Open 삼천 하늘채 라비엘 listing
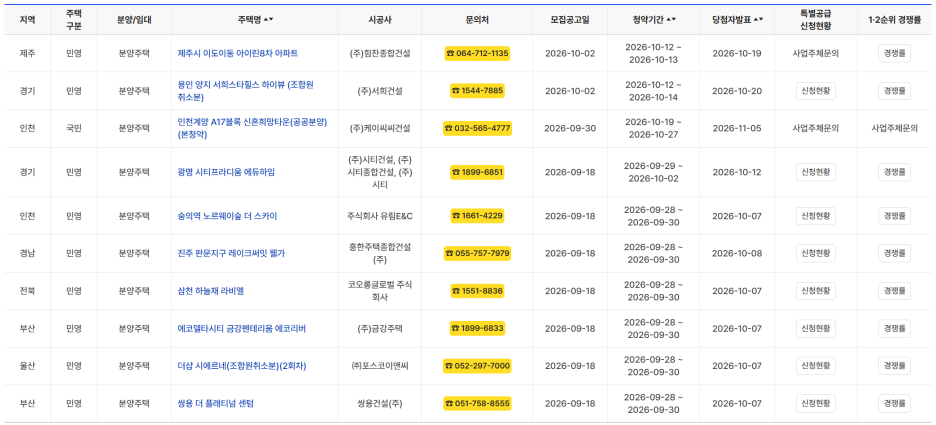This screenshot has height=425, width=936. (211, 291)
